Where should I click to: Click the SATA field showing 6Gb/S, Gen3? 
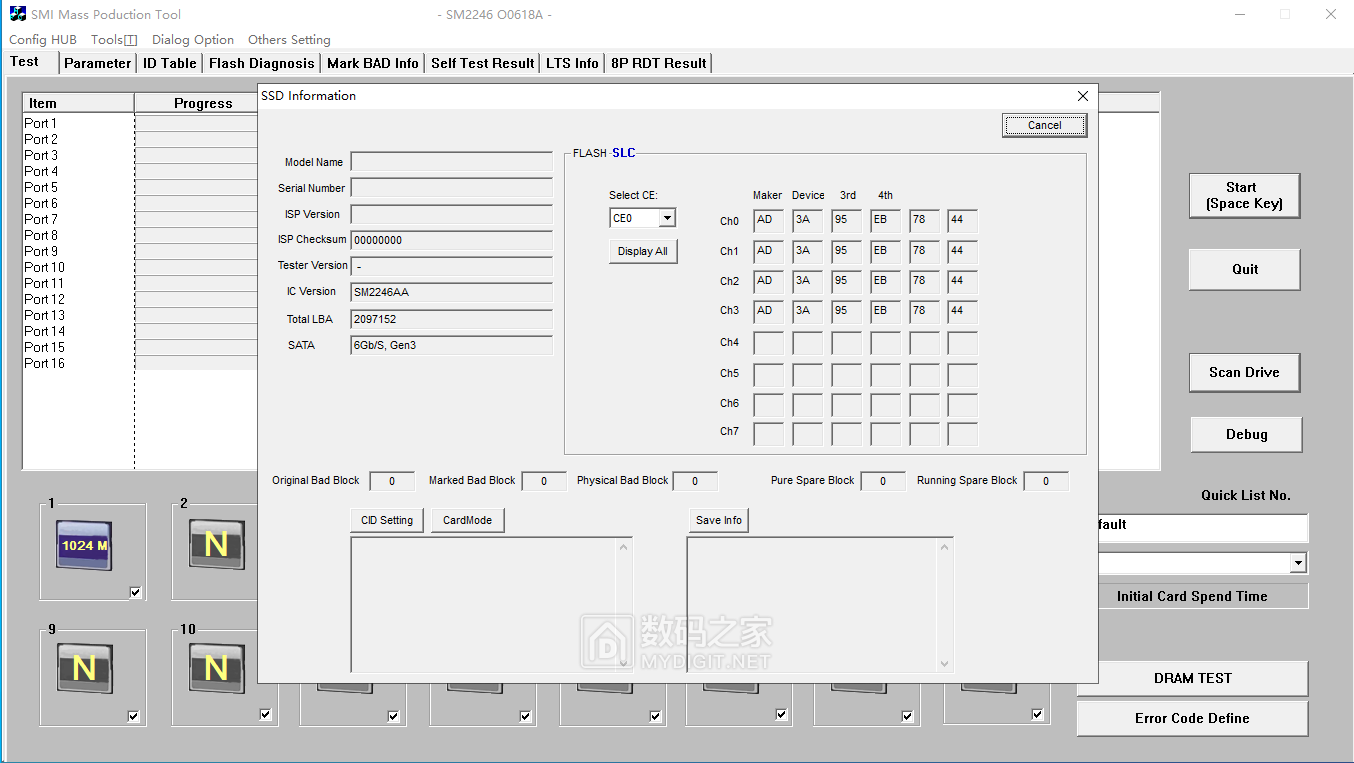coord(452,345)
